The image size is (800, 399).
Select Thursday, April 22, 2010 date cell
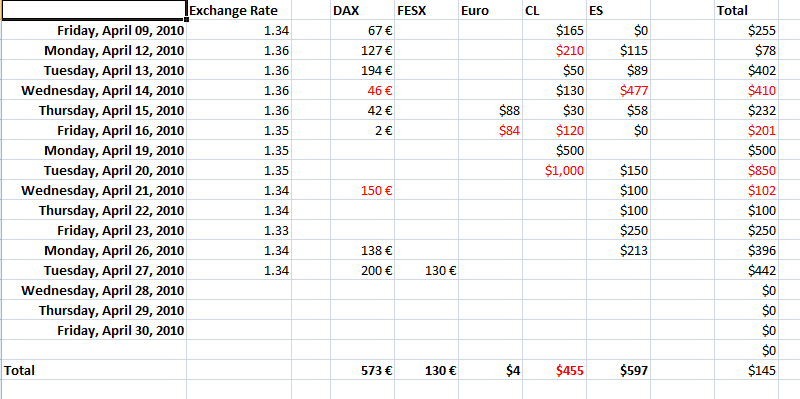[94, 210]
